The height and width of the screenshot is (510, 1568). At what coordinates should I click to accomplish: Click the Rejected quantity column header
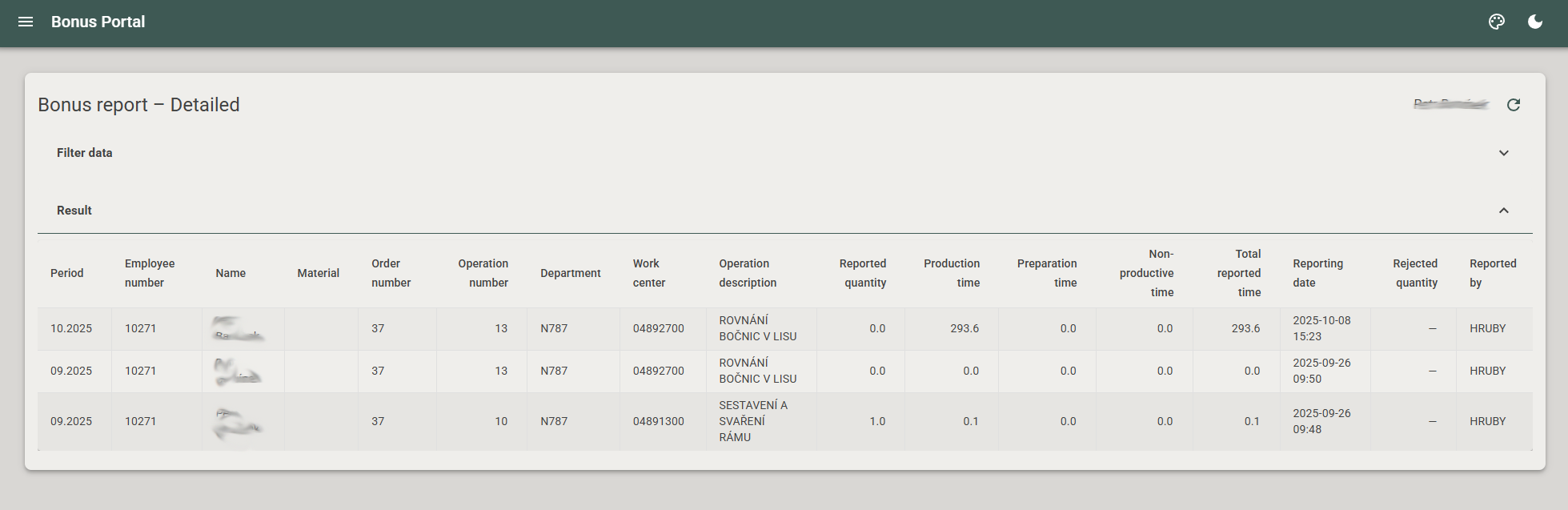click(x=1414, y=273)
